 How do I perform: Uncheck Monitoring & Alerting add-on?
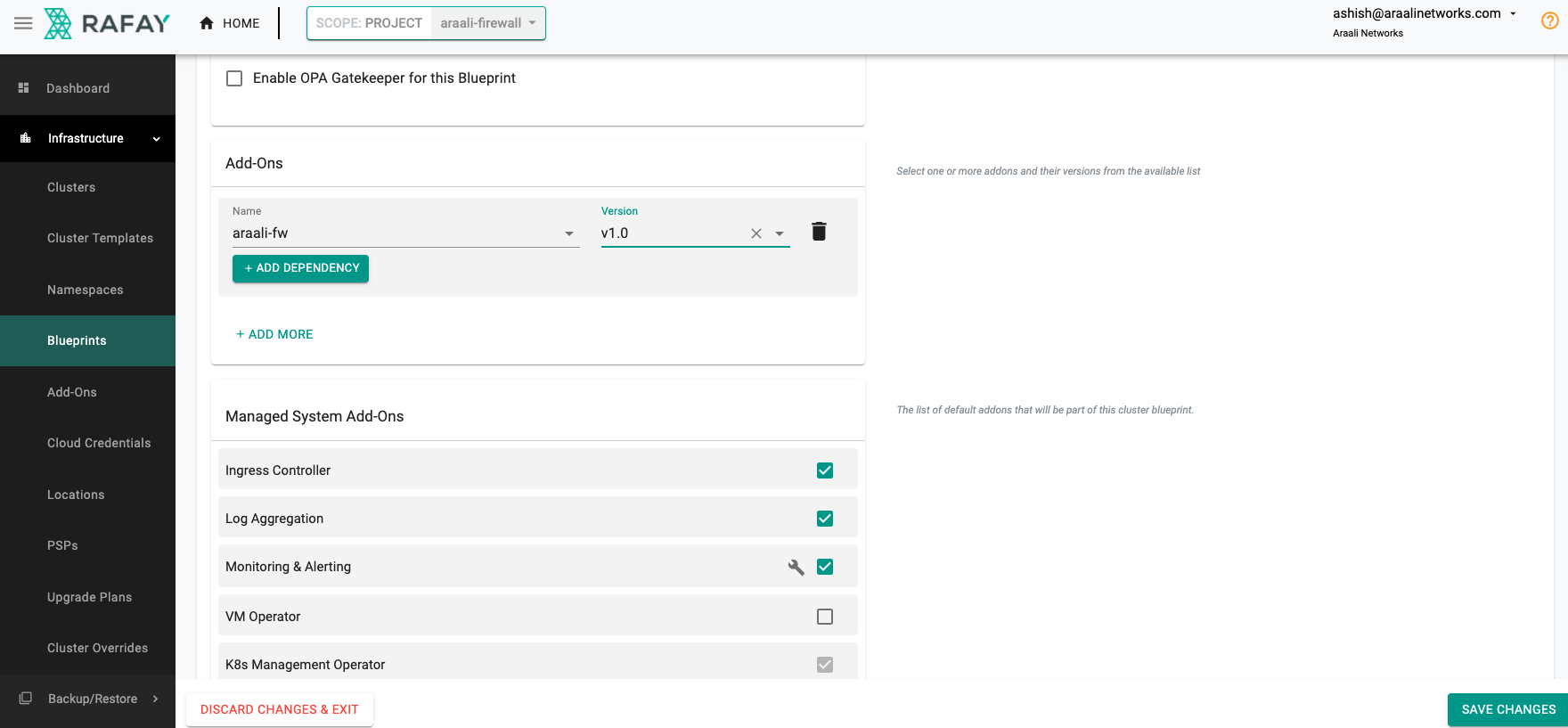(x=825, y=567)
